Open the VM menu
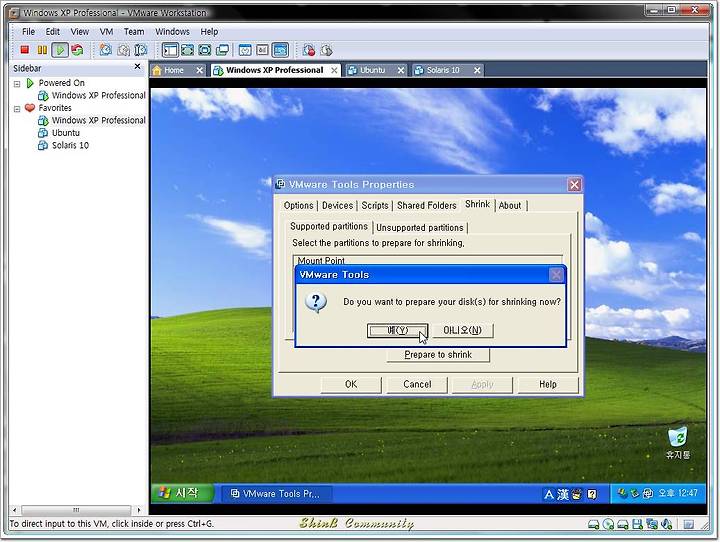 (106, 32)
